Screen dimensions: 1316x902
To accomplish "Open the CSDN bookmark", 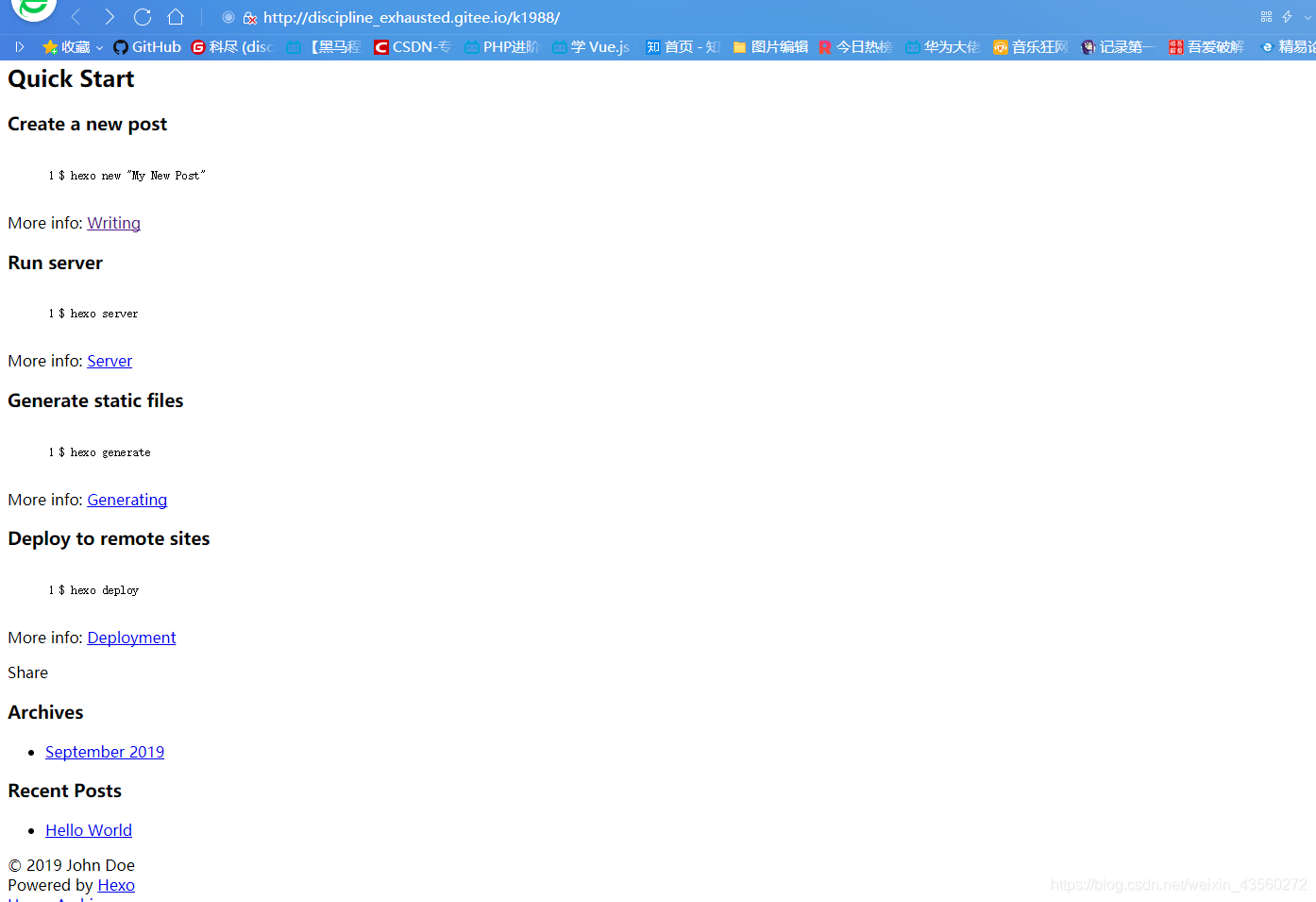I will [413, 46].
